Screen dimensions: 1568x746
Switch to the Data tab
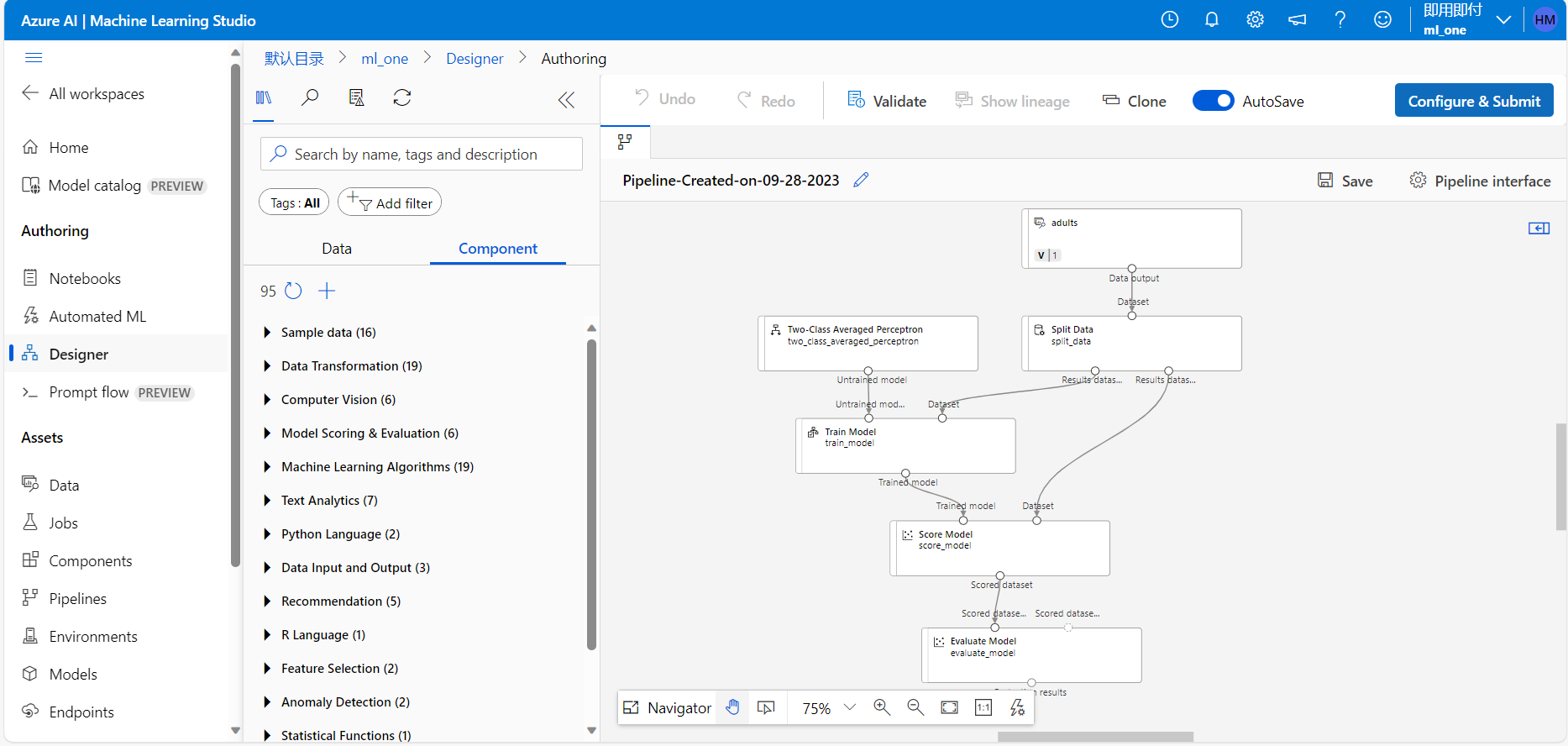[x=337, y=249]
